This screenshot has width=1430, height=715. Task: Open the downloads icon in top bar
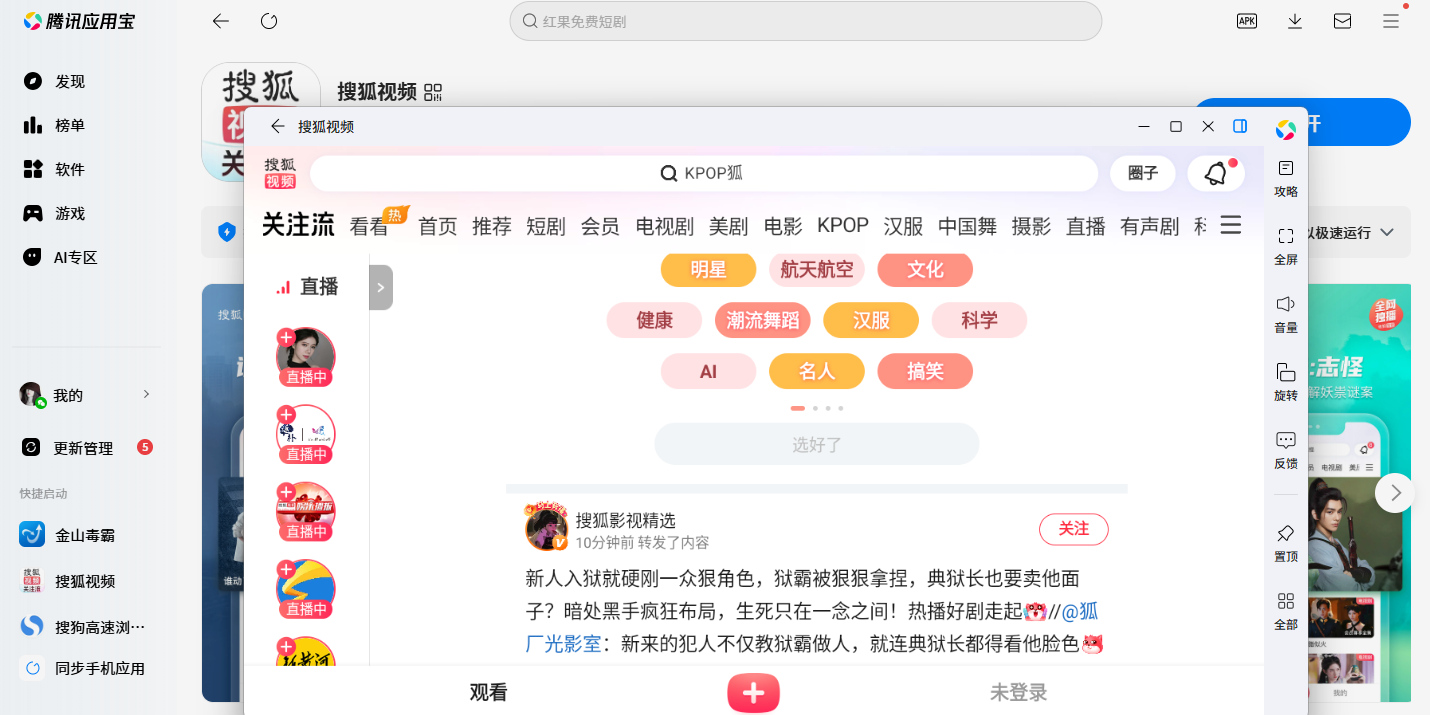(1295, 21)
